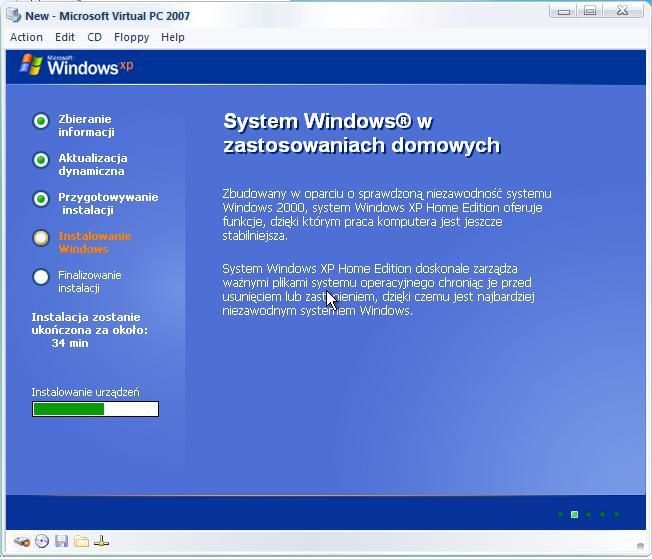This screenshot has width=652, height=559.
Task: Click the window resize grip corner
Action: pos(640,546)
